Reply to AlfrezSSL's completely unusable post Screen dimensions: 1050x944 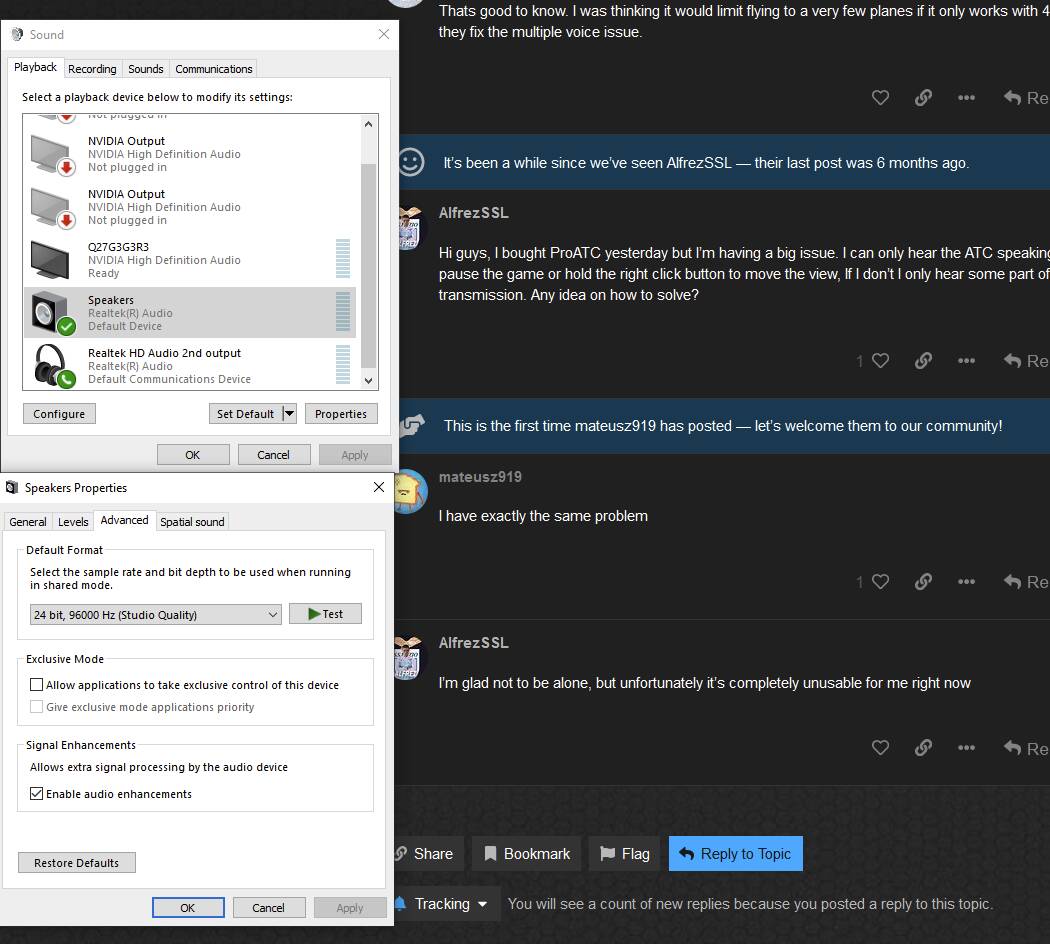[x=1026, y=748]
